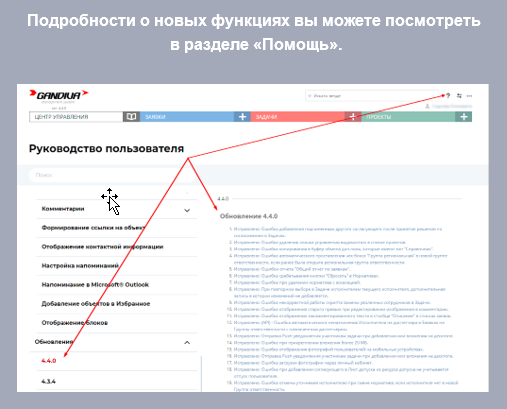Add a new заявка with plus icon
The height and width of the screenshot is (409, 507).
[242, 117]
